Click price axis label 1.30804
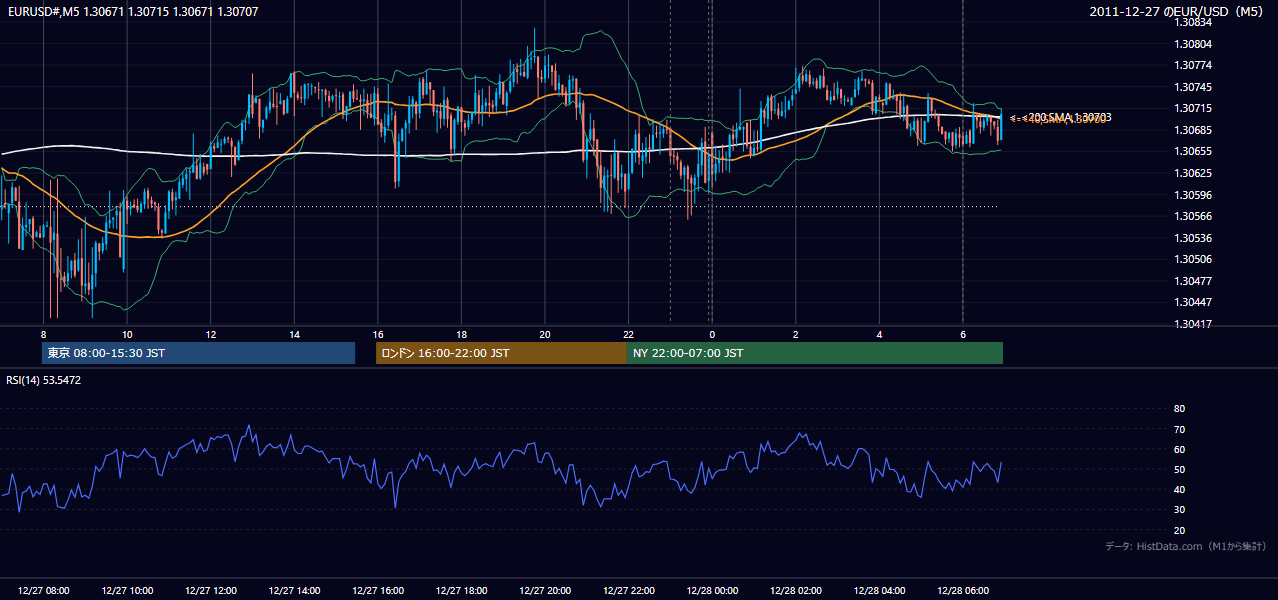Image resolution: width=1278 pixels, height=600 pixels. pos(1193,44)
